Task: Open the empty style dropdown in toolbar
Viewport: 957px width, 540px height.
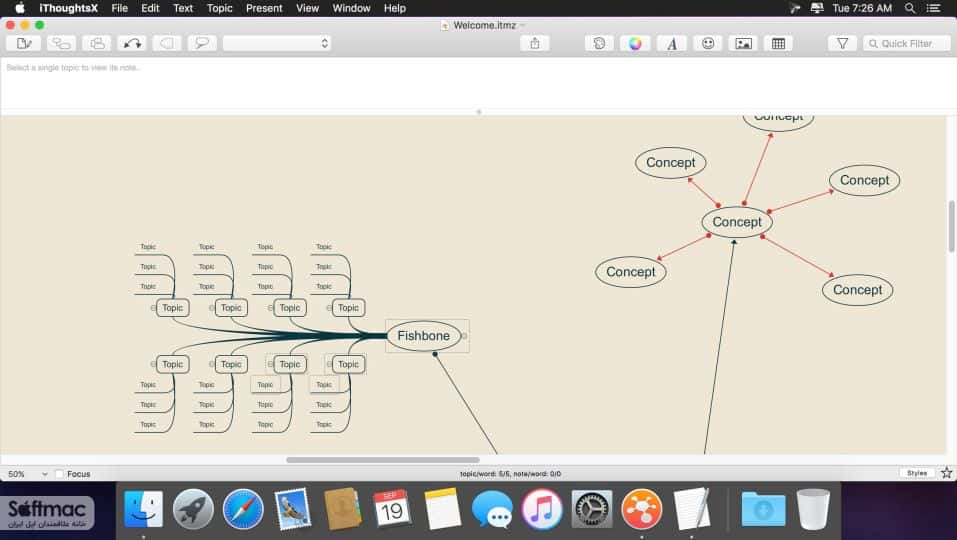Action: [277, 43]
